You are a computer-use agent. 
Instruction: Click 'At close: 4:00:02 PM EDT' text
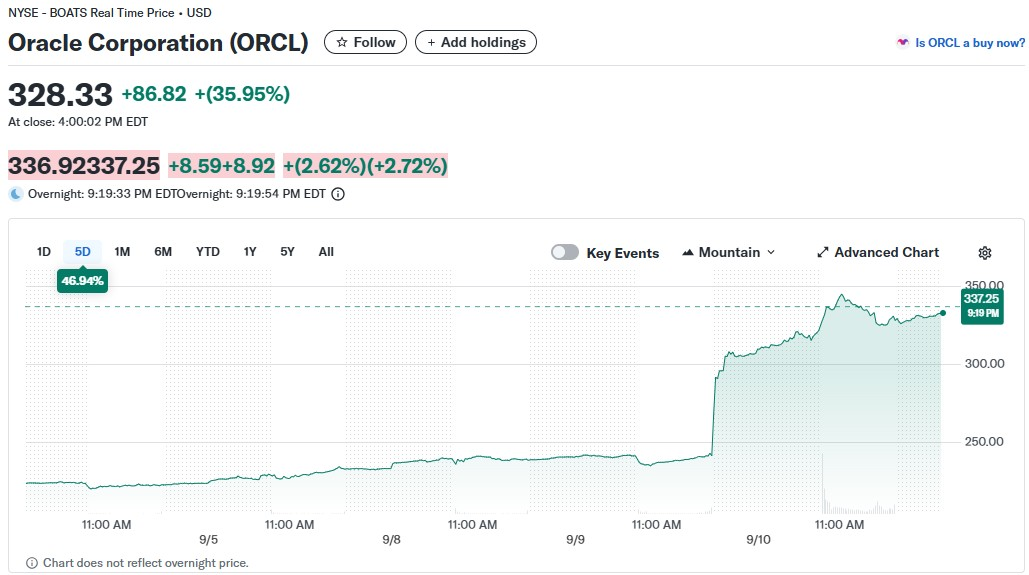(78, 122)
